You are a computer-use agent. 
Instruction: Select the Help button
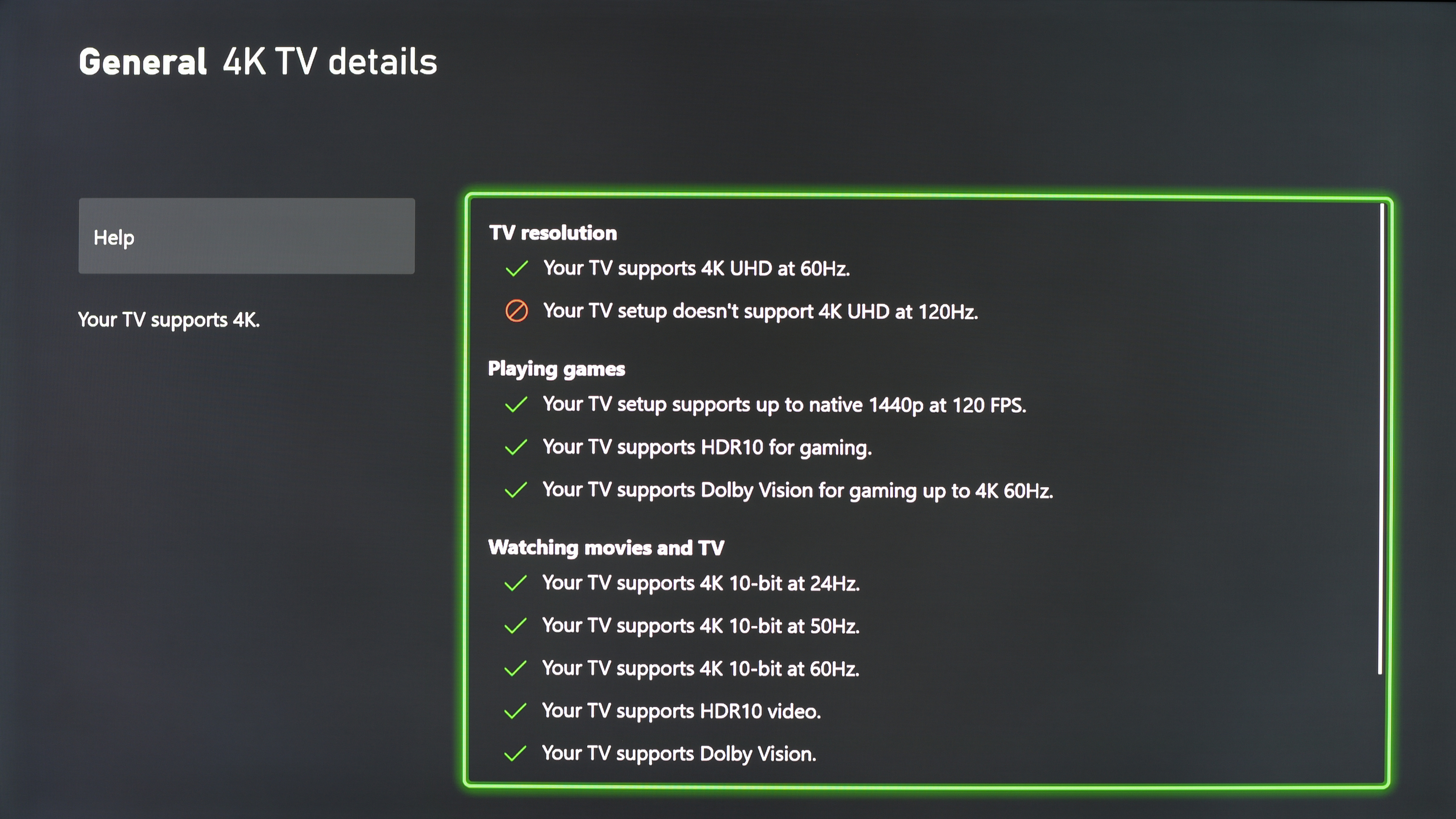[x=246, y=236]
